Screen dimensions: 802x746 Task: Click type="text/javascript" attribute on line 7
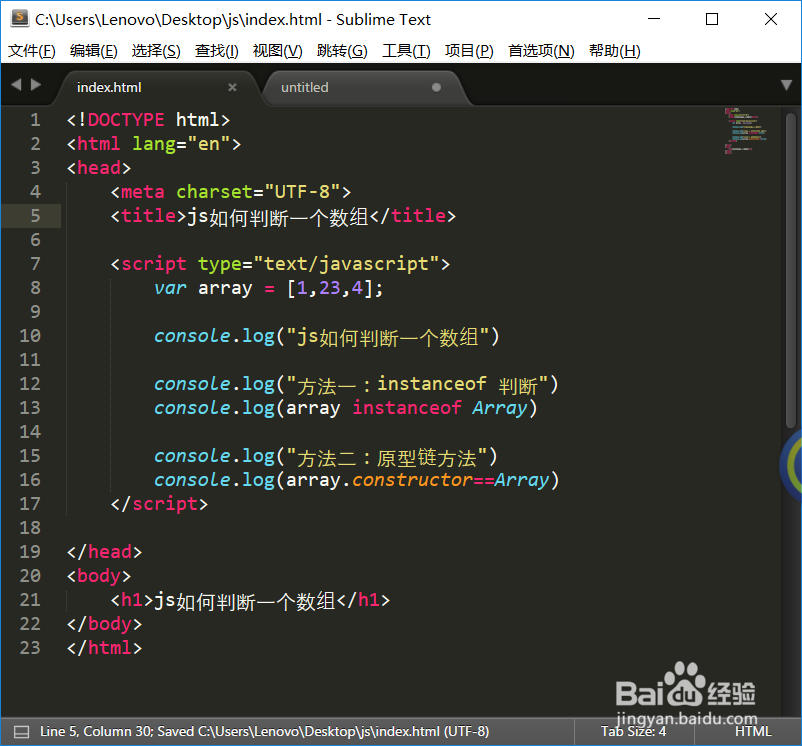tap(319, 264)
